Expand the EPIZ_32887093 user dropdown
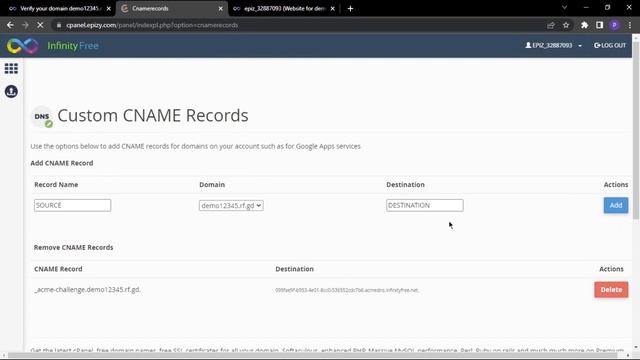The width and height of the screenshot is (640, 360). pyautogui.click(x=553, y=45)
